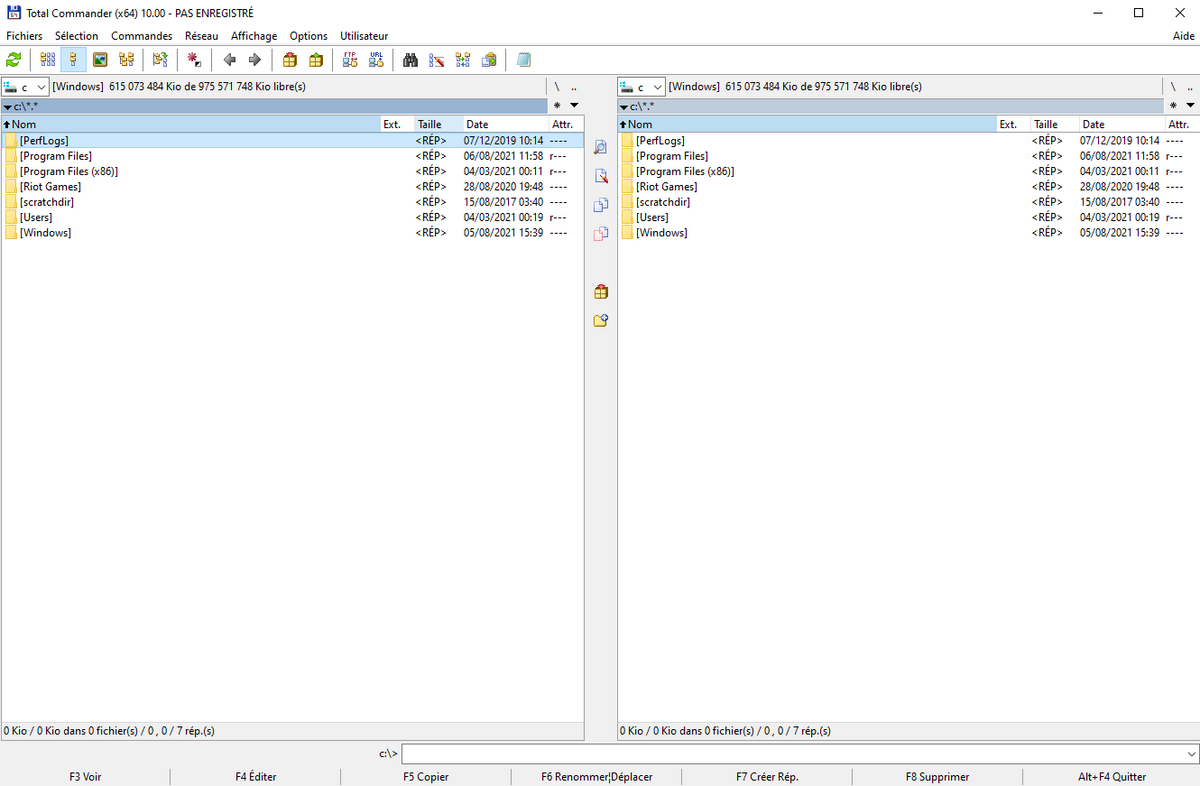Viewport: 1200px width, 786px height.
Task: Open the Fichiers menu
Action: pyautogui.click(x=24, y=36)
